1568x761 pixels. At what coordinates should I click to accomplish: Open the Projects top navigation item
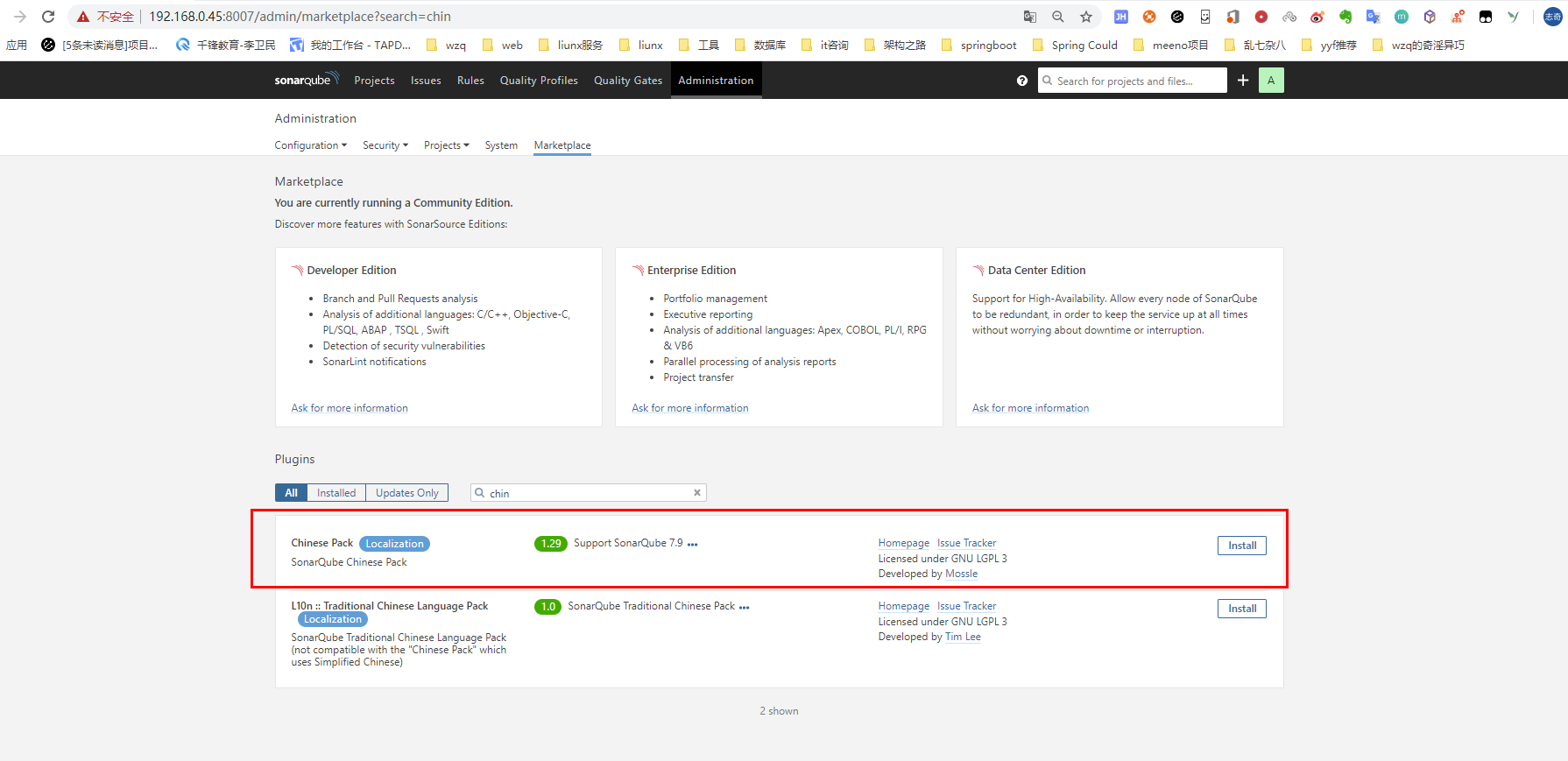point(374,81)
